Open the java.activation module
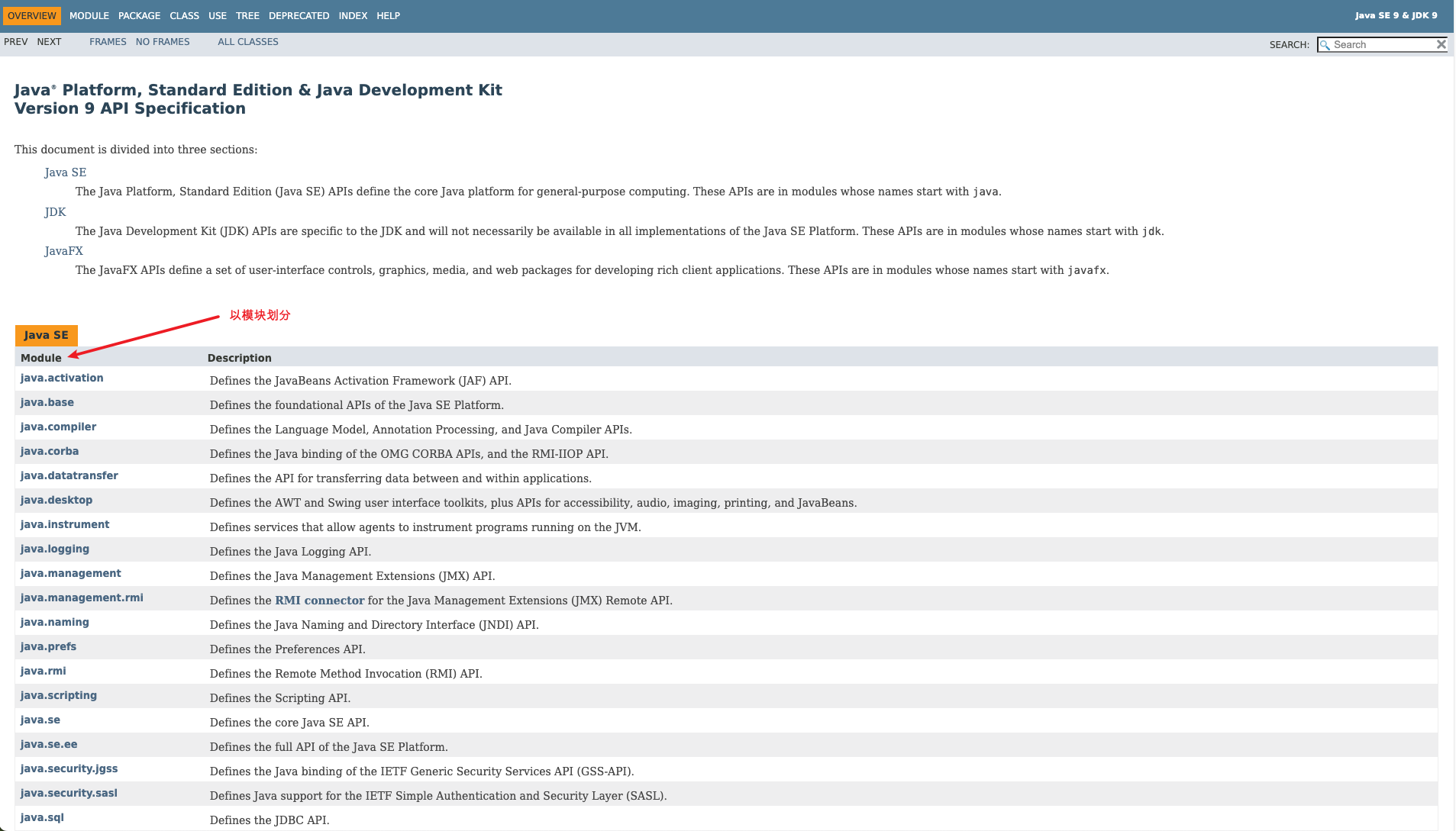 tap(62, 378)
